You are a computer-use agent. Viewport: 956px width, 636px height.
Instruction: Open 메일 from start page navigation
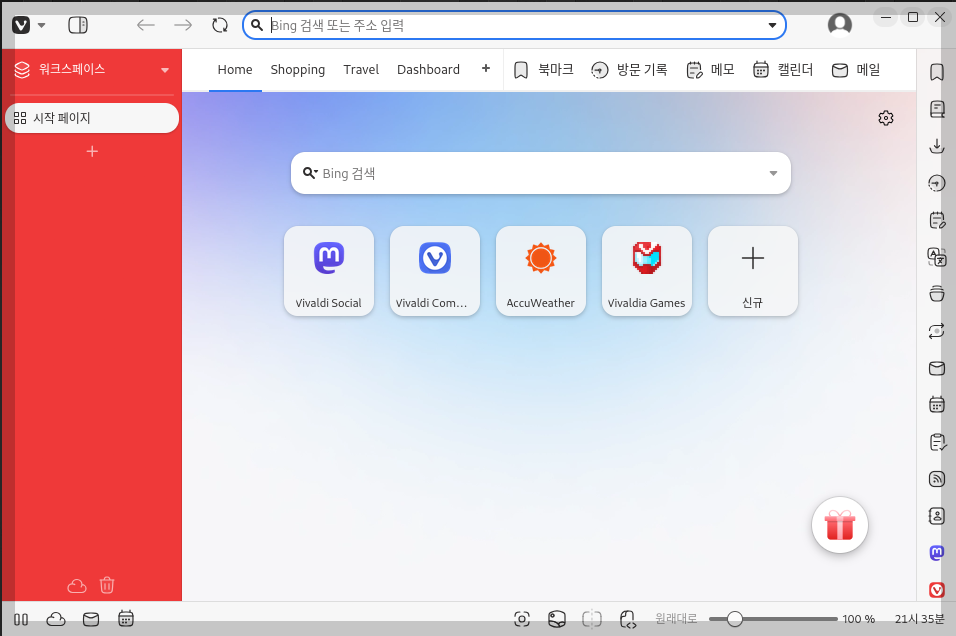(x=856, y=70)
